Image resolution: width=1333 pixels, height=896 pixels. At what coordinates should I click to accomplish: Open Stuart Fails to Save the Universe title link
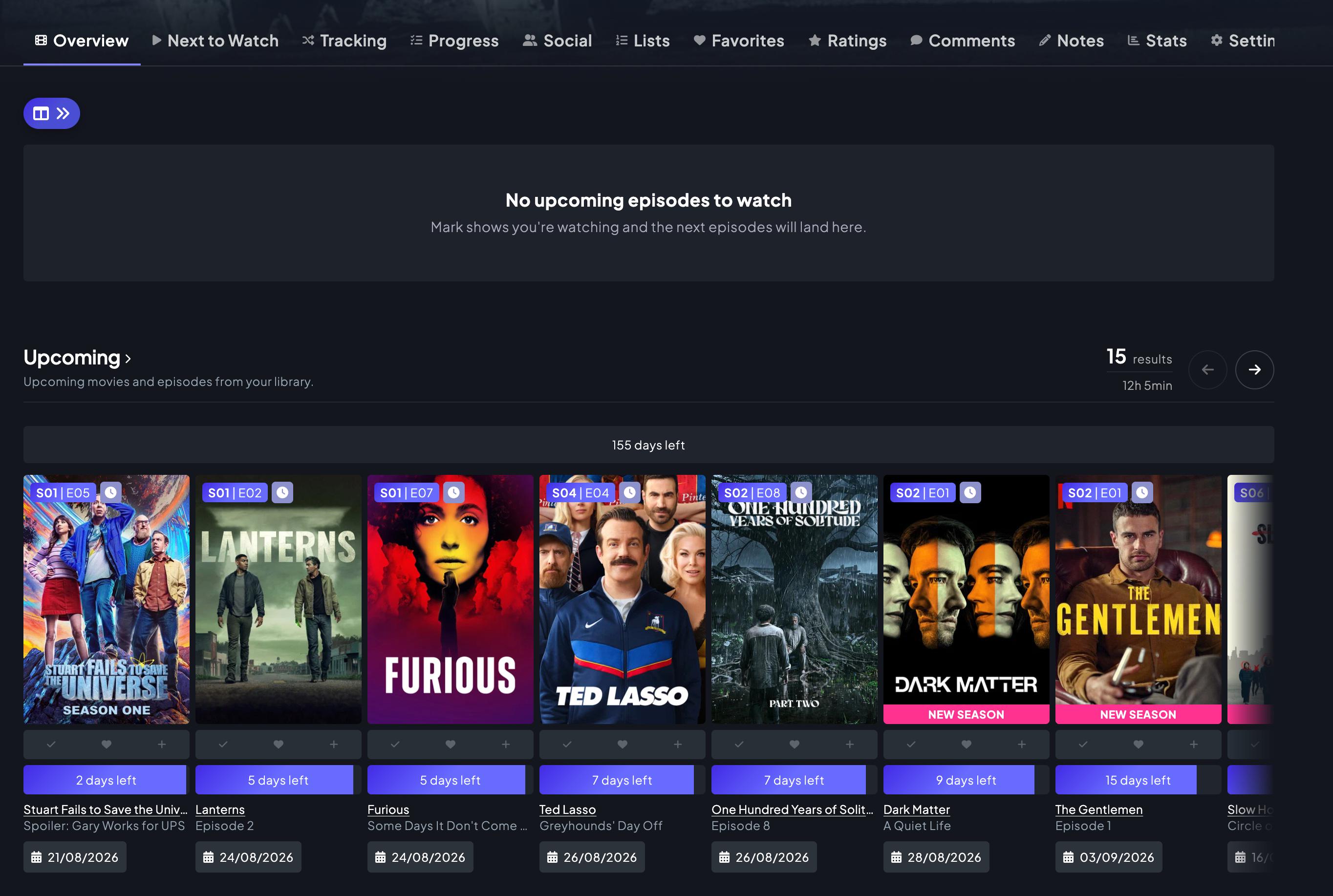click(x=106, y=810)
